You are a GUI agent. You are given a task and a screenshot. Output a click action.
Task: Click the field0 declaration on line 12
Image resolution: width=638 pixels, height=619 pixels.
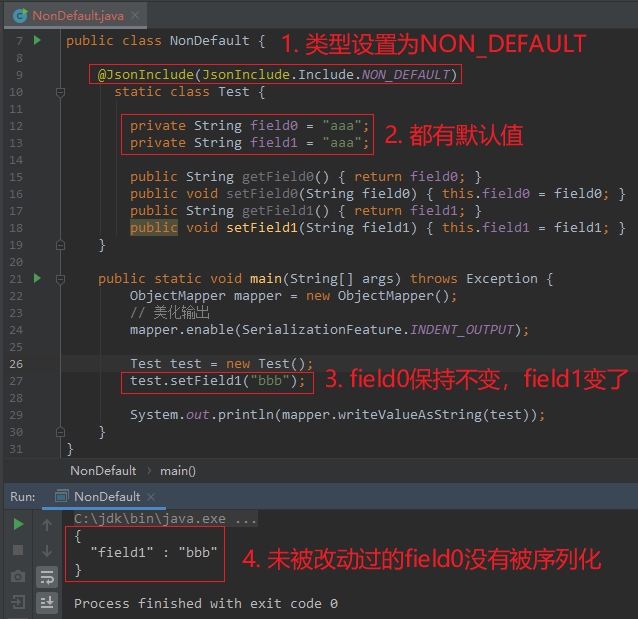click(249, 126)
